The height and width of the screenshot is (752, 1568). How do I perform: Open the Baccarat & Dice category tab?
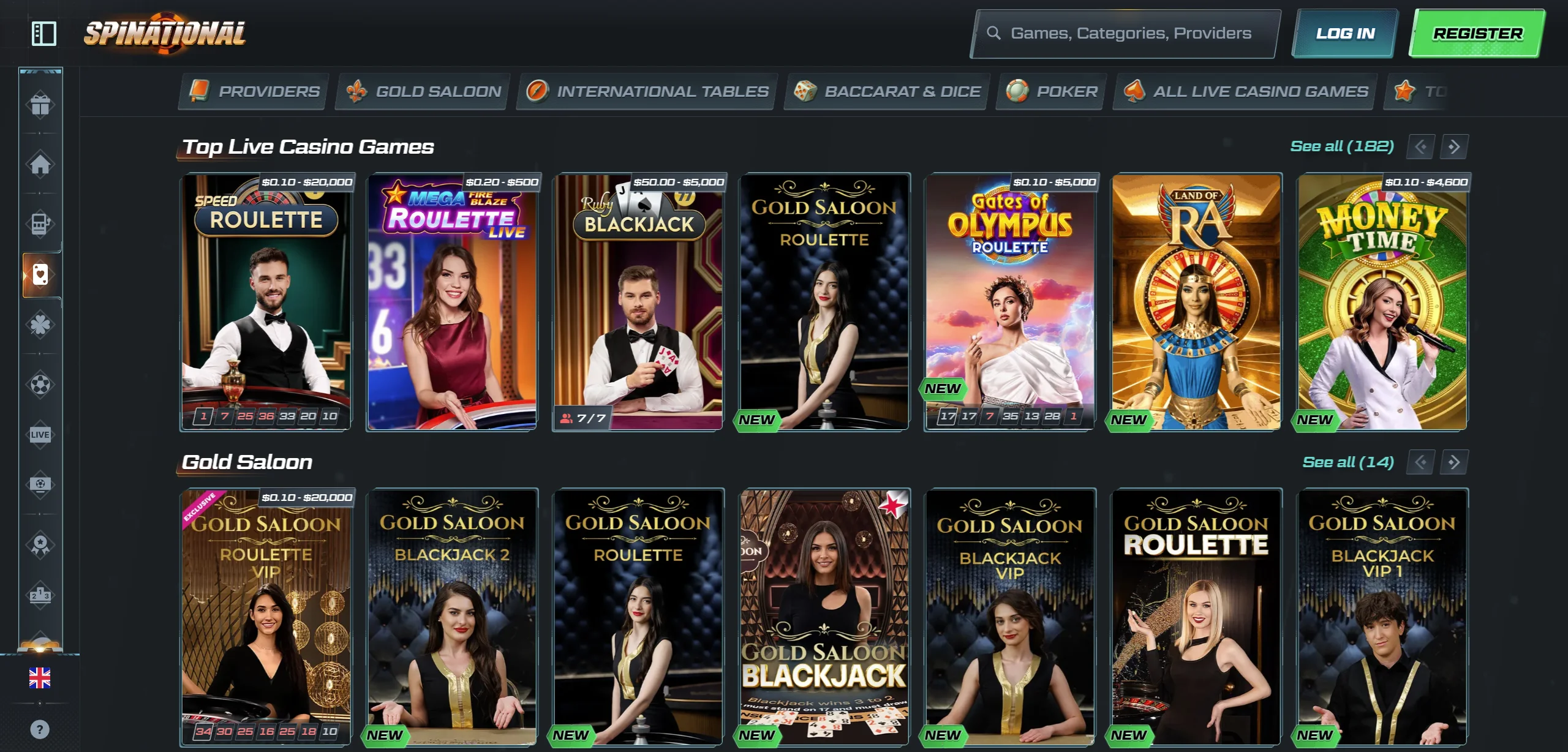tap(887, 91)
